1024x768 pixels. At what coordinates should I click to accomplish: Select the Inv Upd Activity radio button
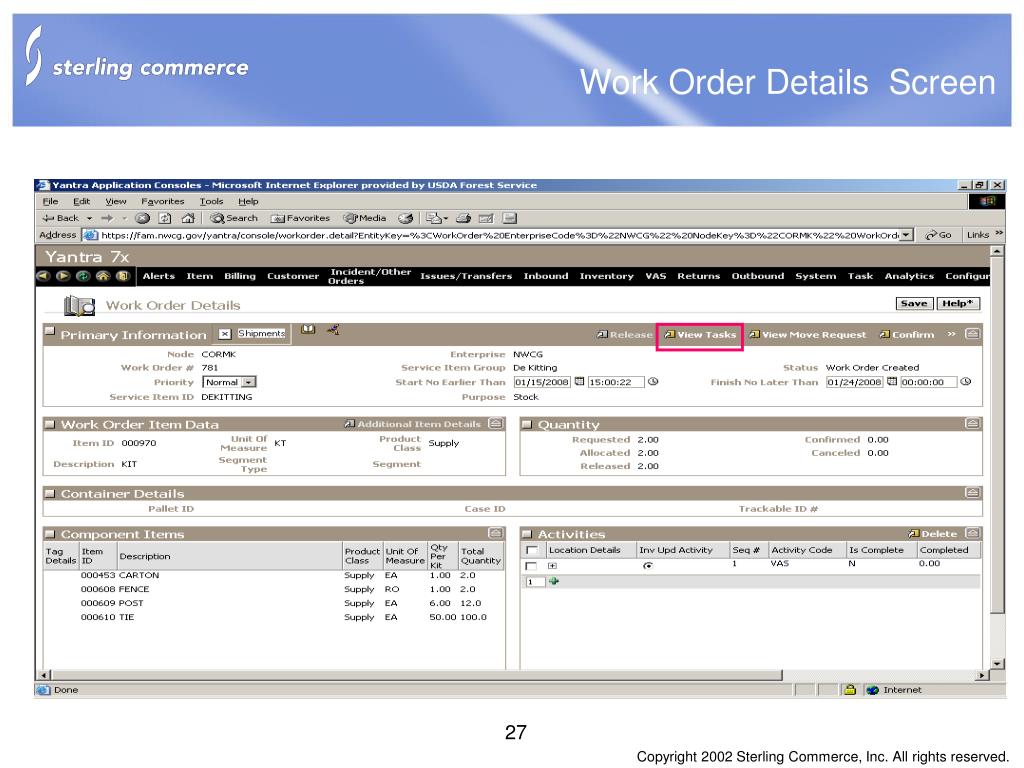[x=648, y=566]
